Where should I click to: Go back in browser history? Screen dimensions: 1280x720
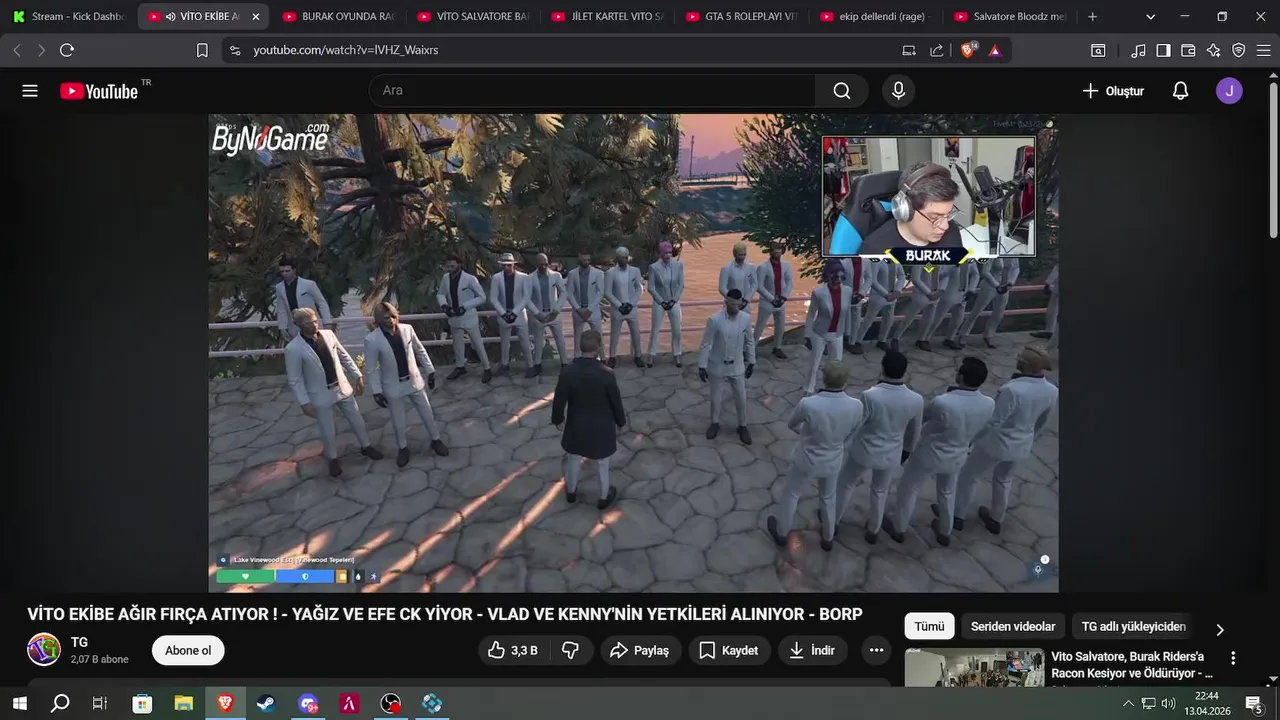pos(16,50)
